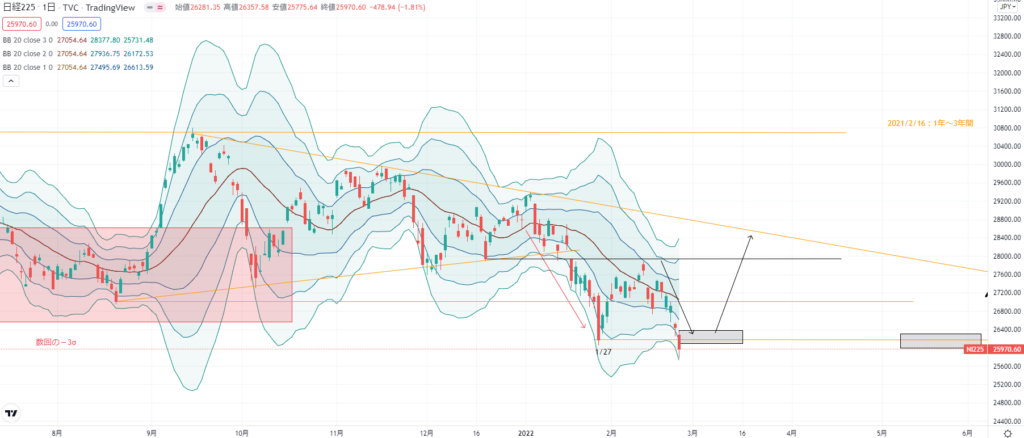Select the 2021/2/16：1年〜3年間 annotation text

point(931,123)
